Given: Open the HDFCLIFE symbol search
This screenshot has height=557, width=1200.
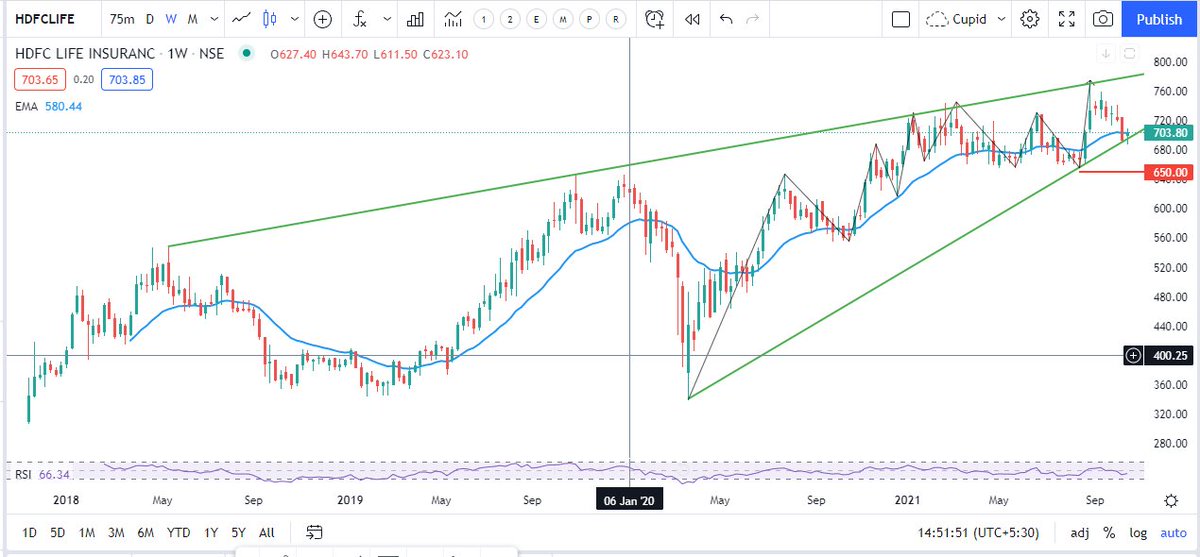Looking at the screenshot, I should (x=46, y=19).
